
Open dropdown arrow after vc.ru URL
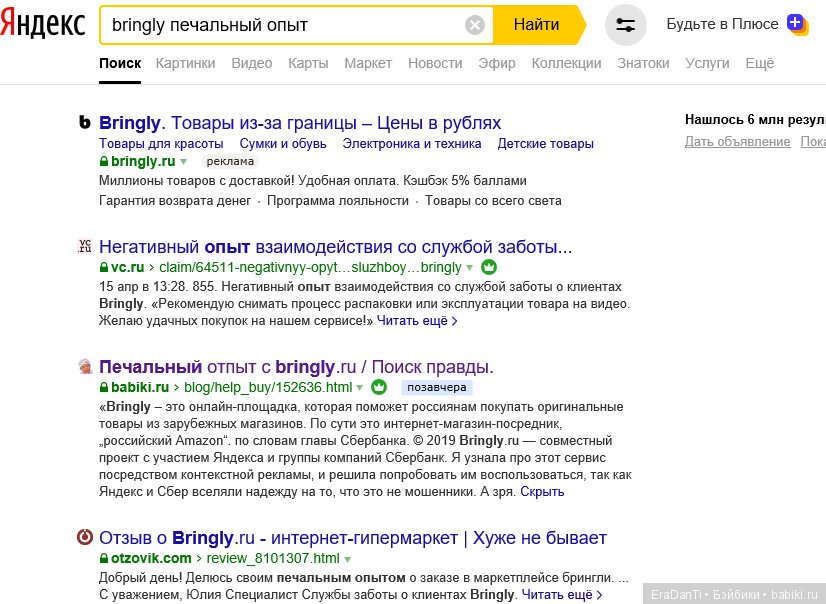470,267
